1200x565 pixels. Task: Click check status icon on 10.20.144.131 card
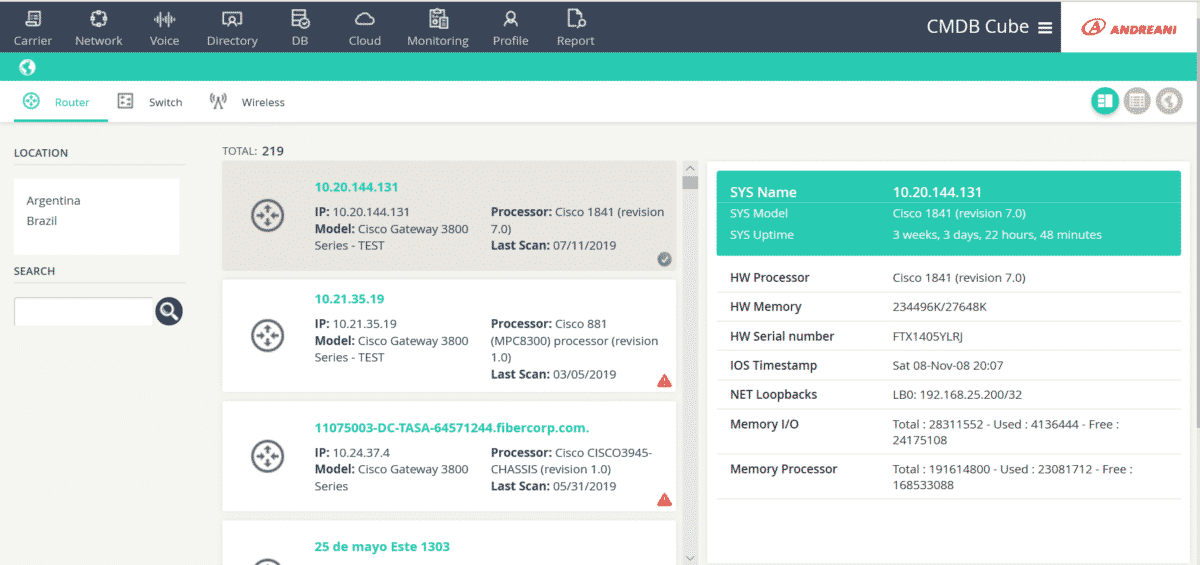pyautogui.click(x=664, y=259)
